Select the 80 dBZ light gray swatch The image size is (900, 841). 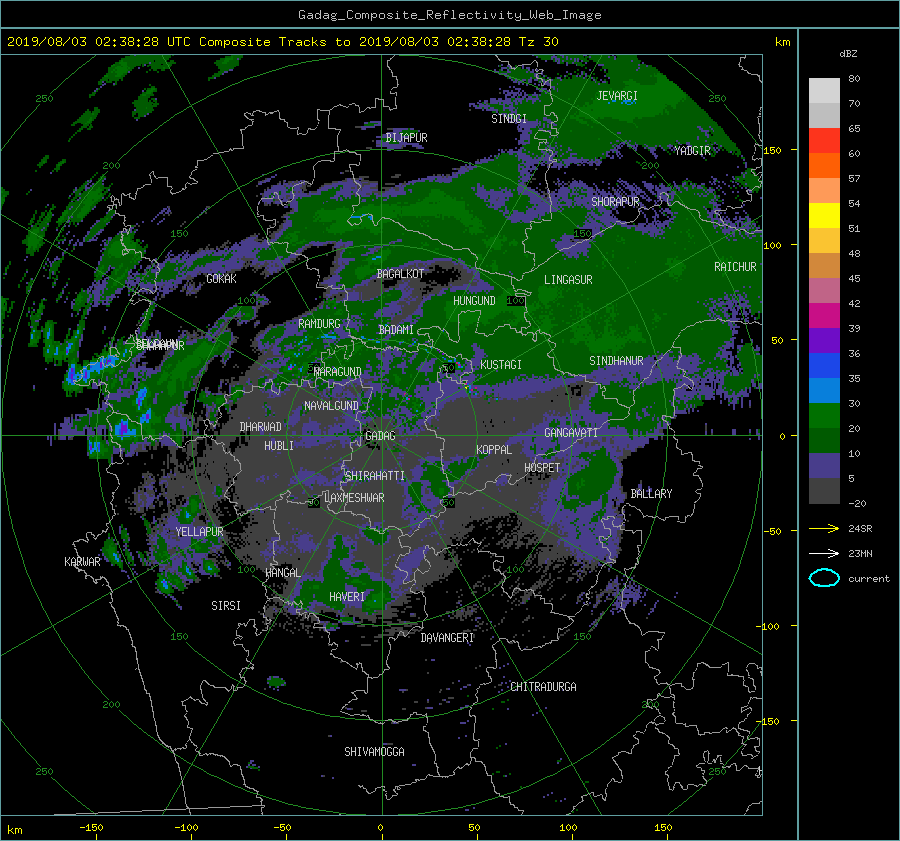pyautogui.click(x=824, y=90)
